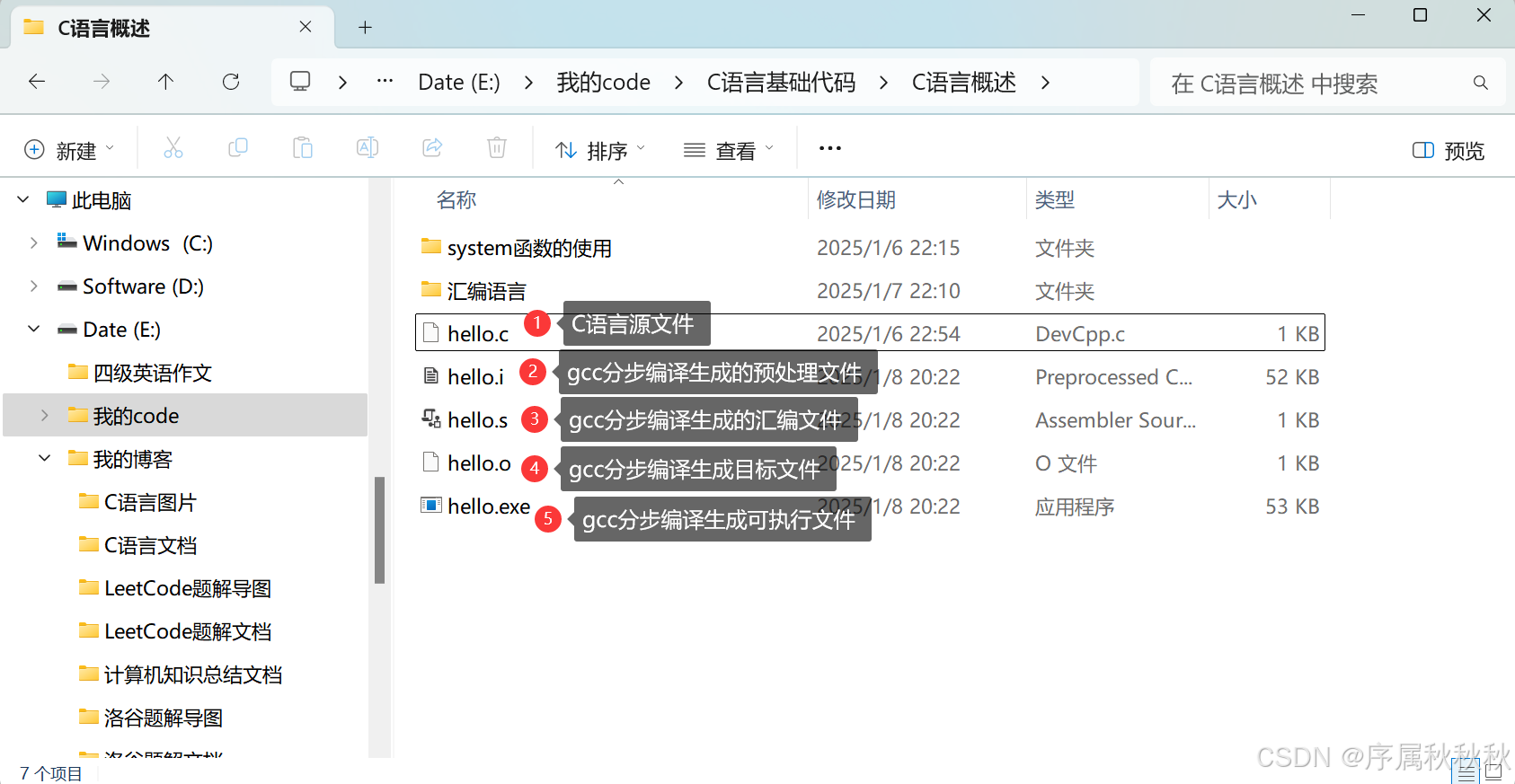This screenshot has width=1515, height=784.
Task: Click the 2025/1/6 22:15 date cell
Action: [889, 248]
